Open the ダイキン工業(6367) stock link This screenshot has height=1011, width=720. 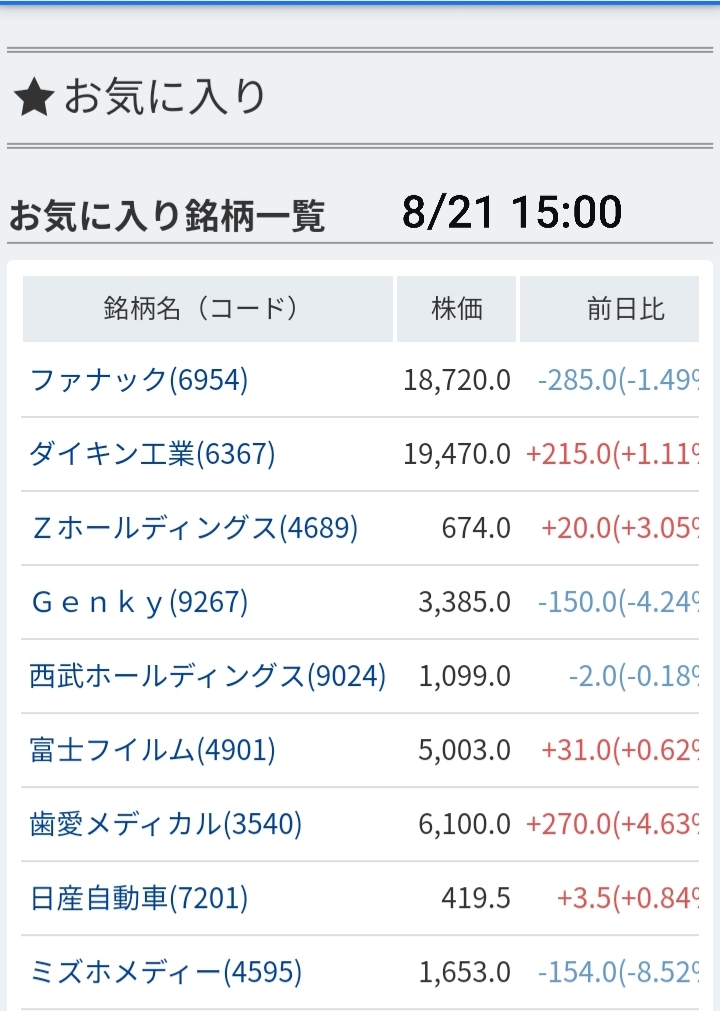pyautogui.click(x=152, y=454)
